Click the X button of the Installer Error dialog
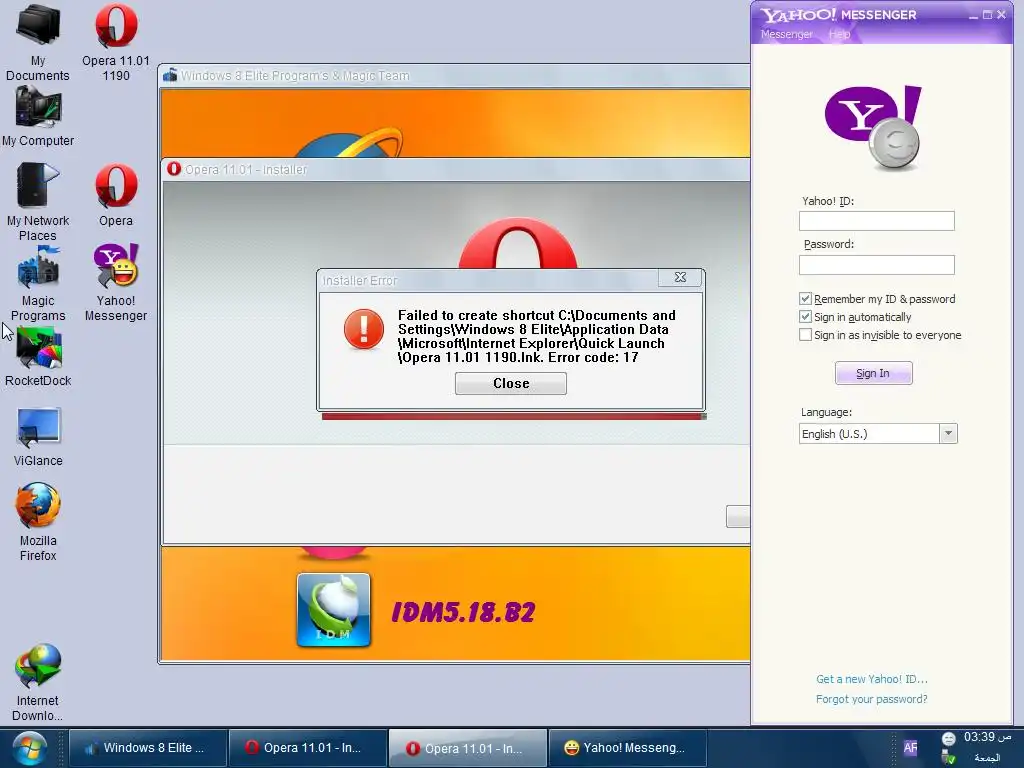 [680, 278]
